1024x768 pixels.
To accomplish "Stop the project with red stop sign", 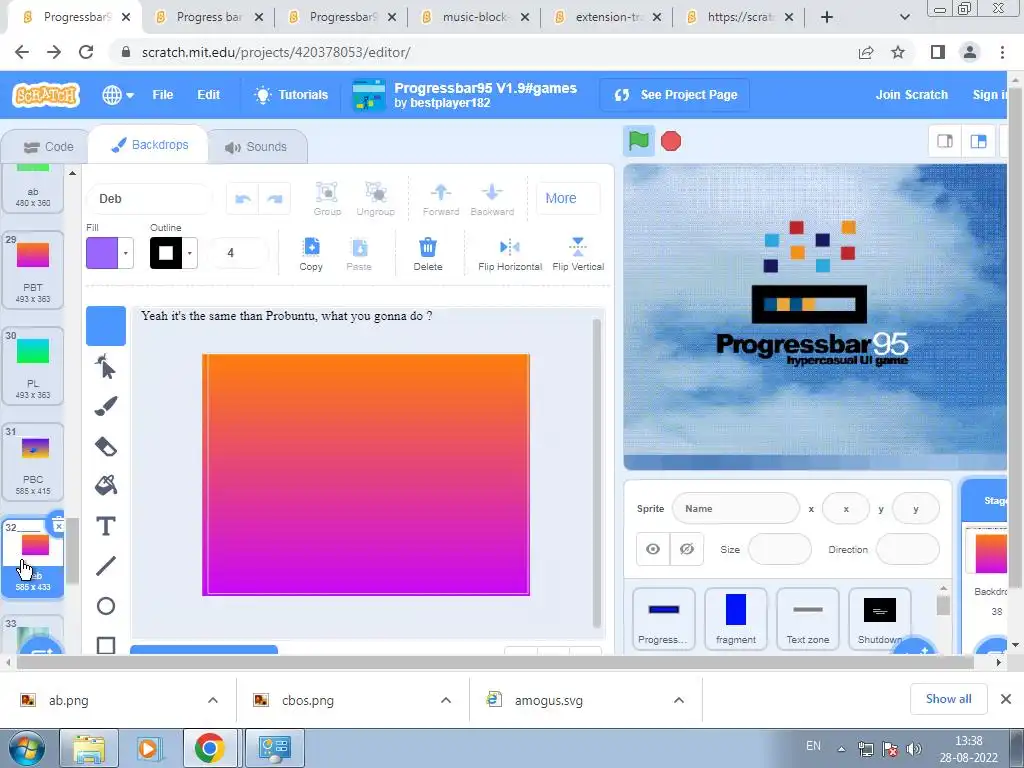I will [x=671, y=141].
